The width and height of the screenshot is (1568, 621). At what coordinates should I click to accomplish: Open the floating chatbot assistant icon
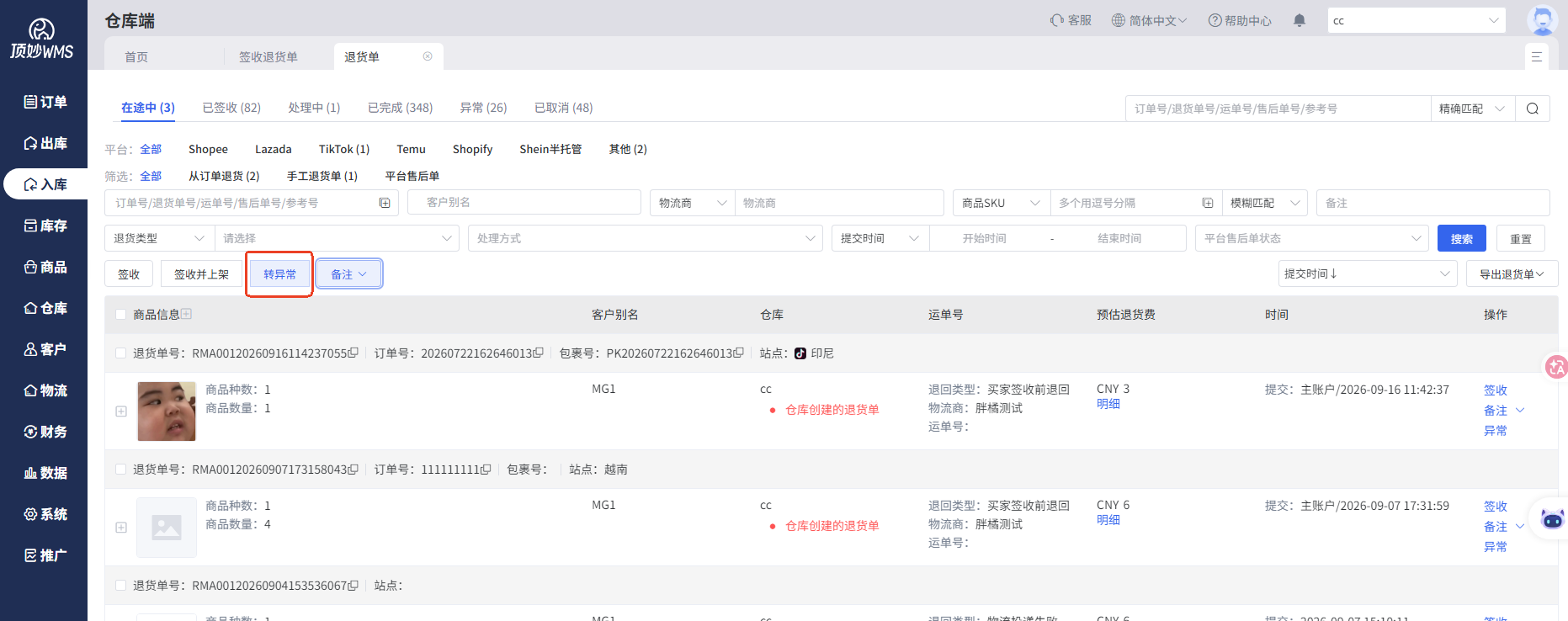[1552, 519]
